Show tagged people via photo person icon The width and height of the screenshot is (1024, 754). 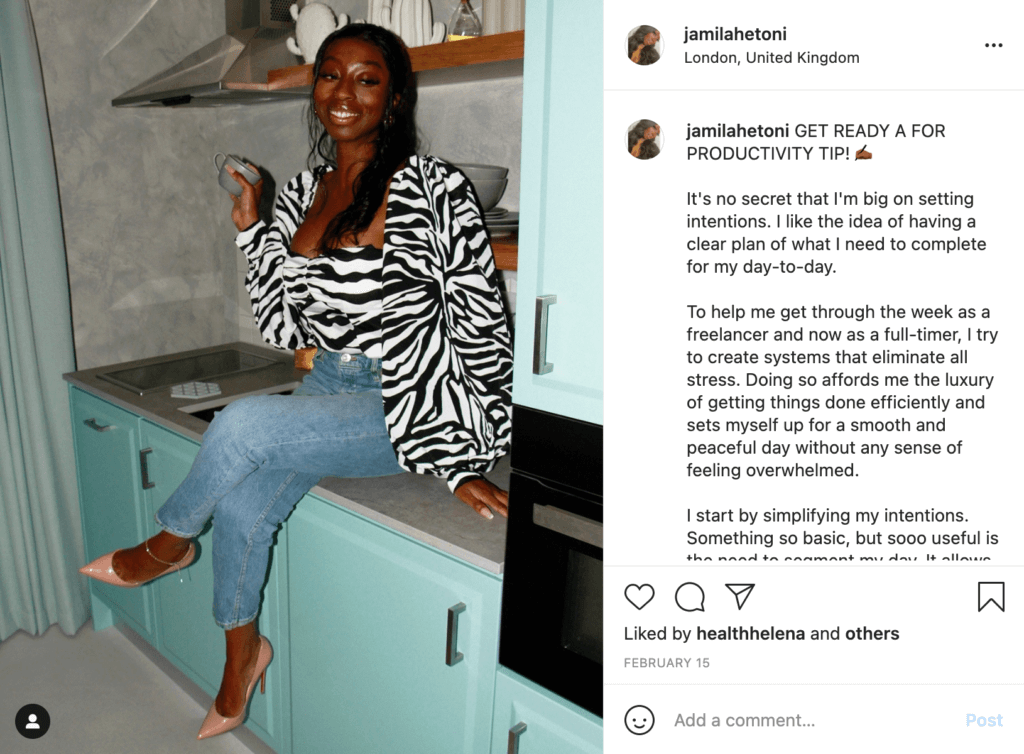(x=33, y=721)
